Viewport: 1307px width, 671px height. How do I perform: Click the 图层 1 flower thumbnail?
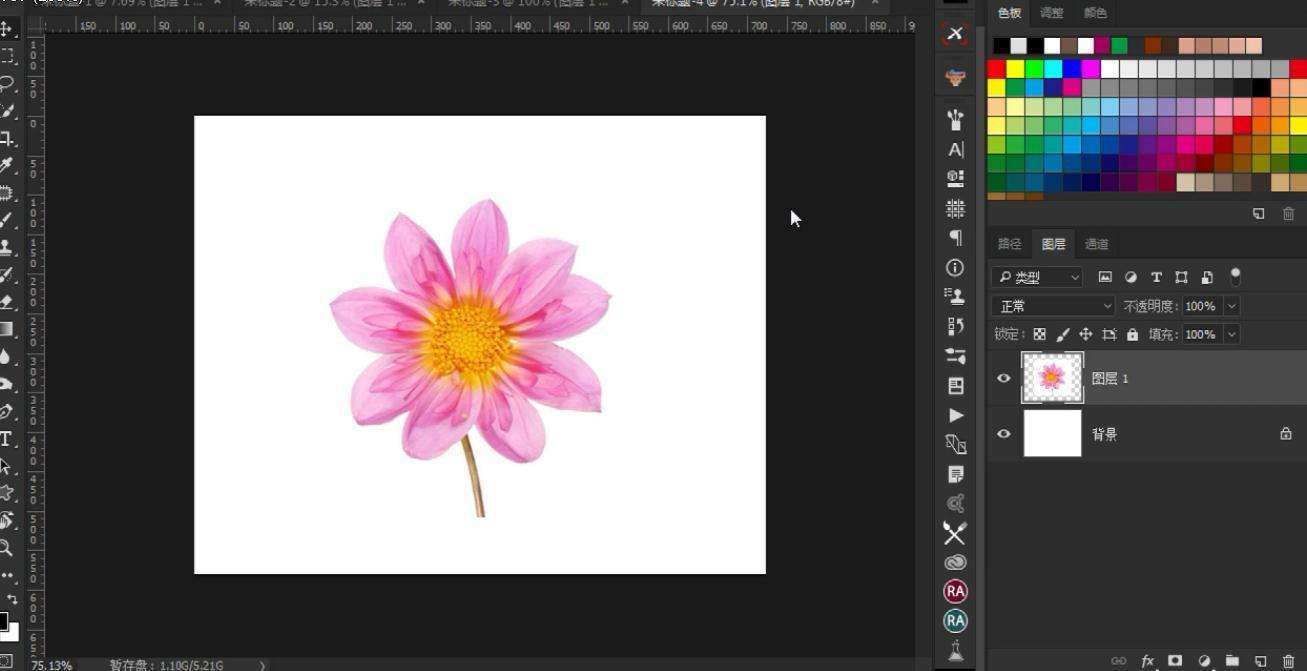(x=1052, y=378)
